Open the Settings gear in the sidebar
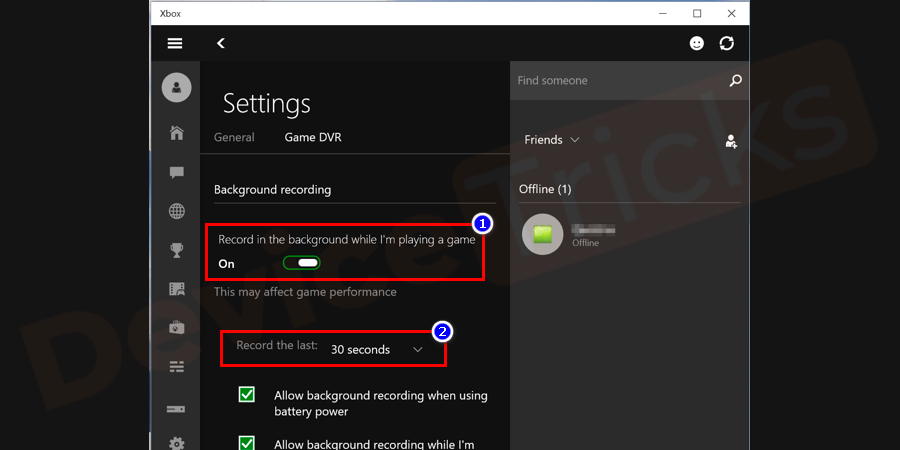This screenshot has width=900, height=450. click(x=177, y=443)
